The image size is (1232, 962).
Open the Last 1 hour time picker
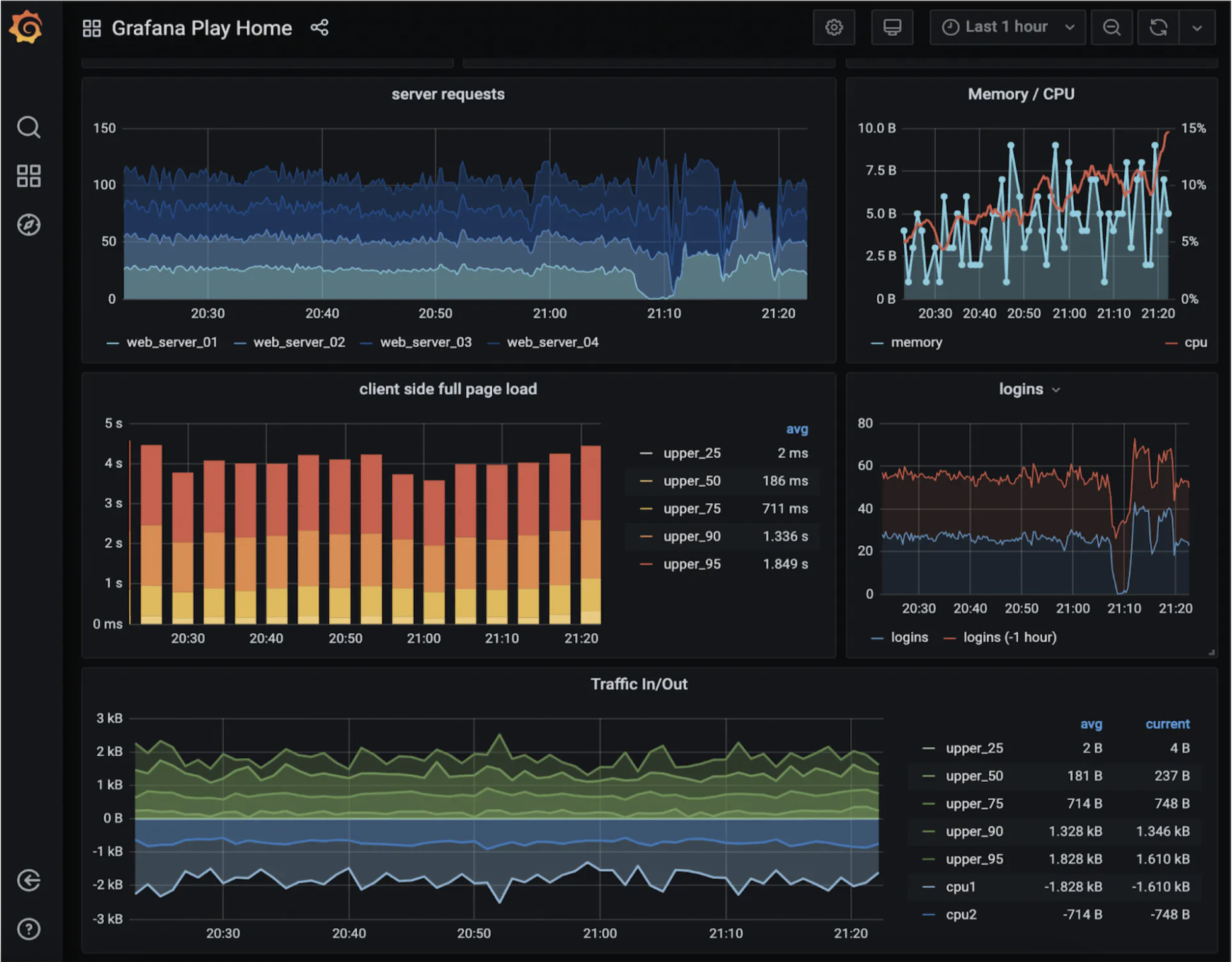(x=1005, y=27)
